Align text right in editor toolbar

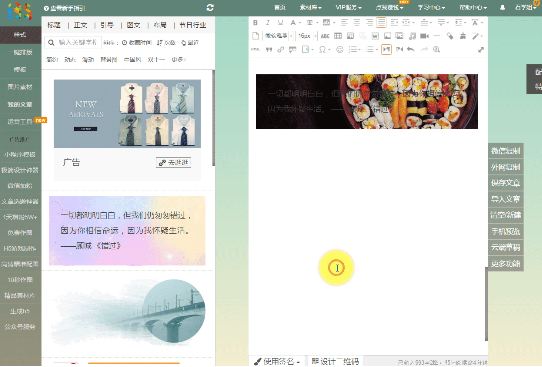(x=369, y=23)
